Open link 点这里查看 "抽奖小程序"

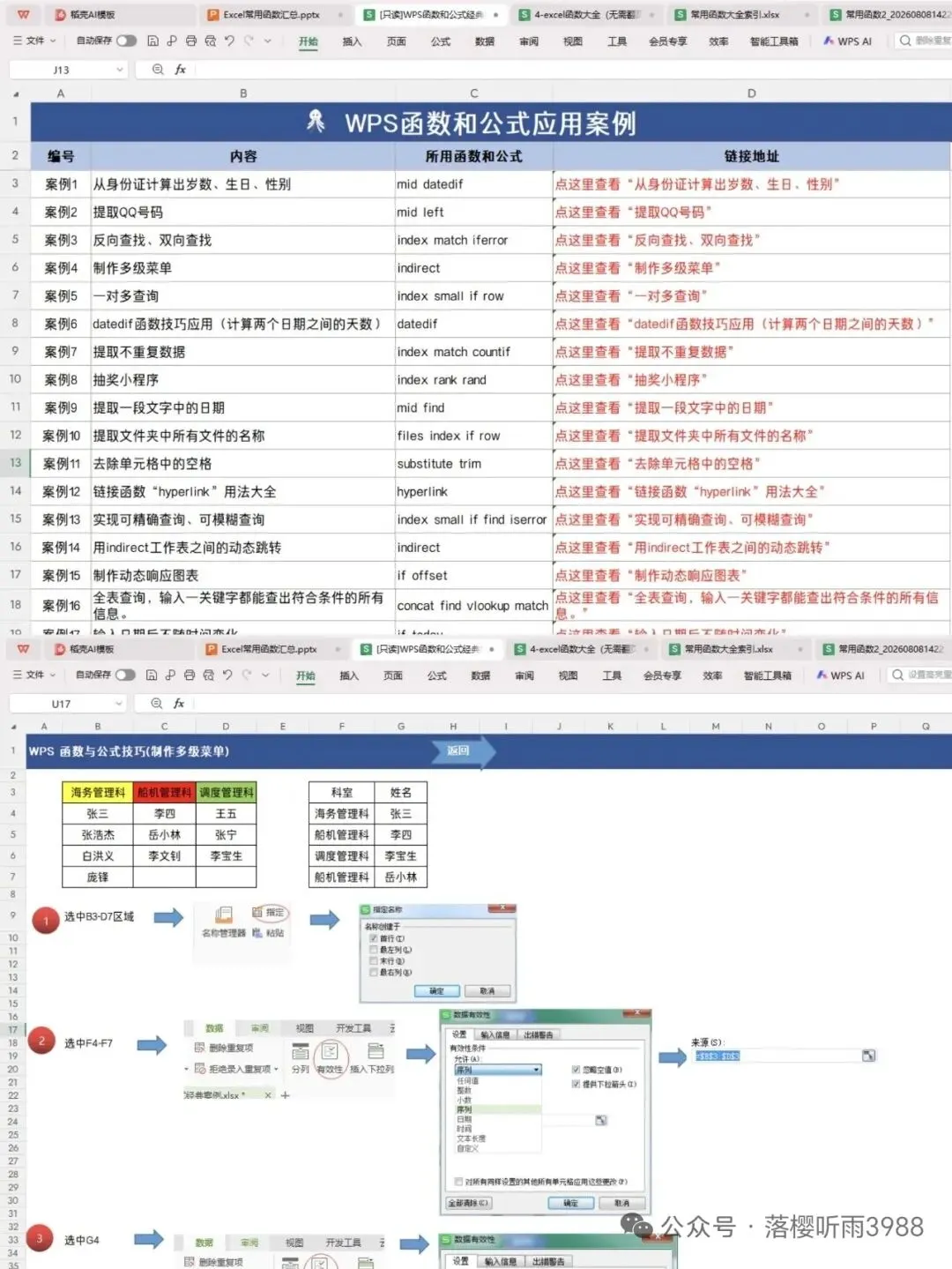(631, 380)
